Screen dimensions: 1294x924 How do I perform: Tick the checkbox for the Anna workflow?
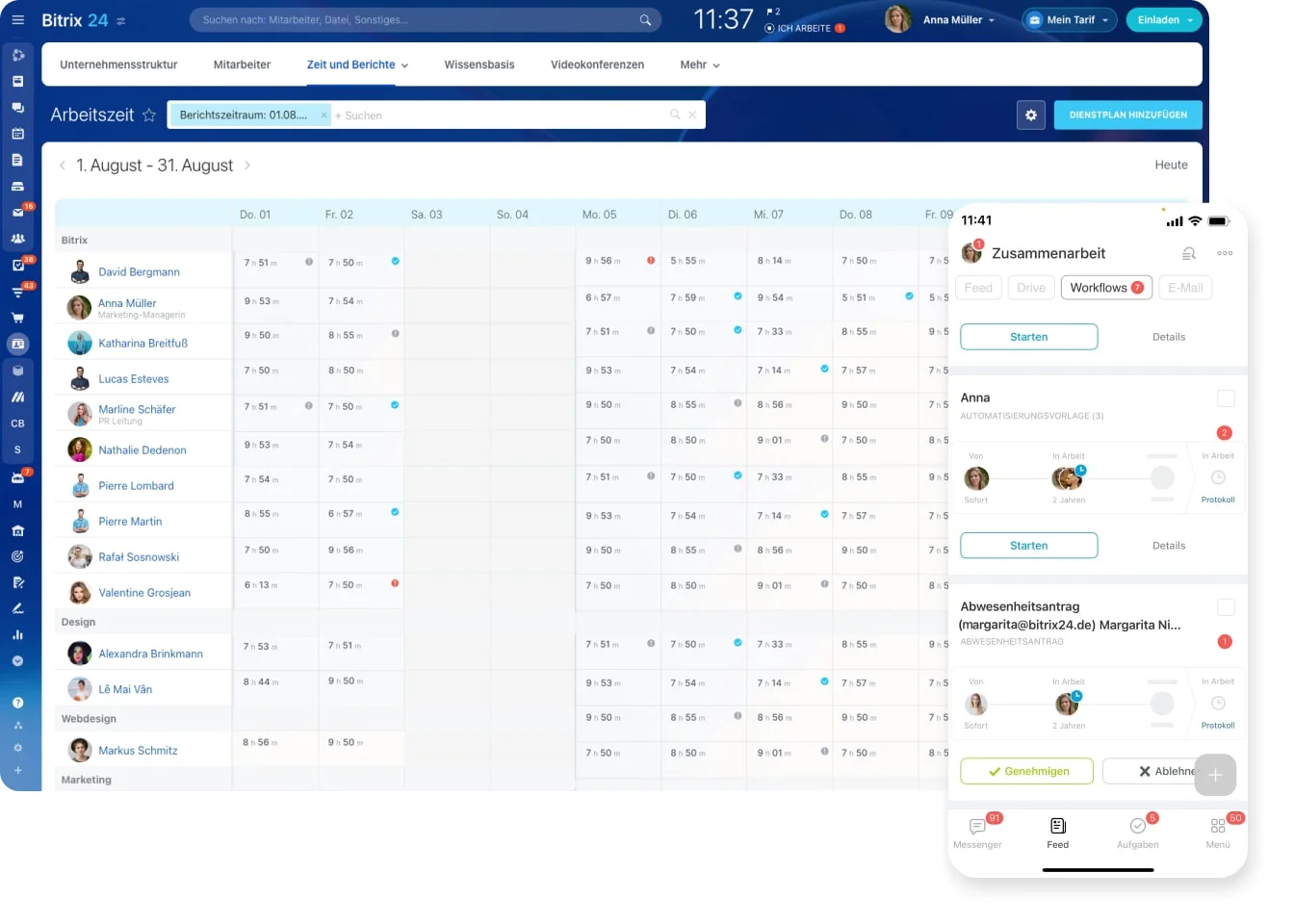tap(1226, 398)
